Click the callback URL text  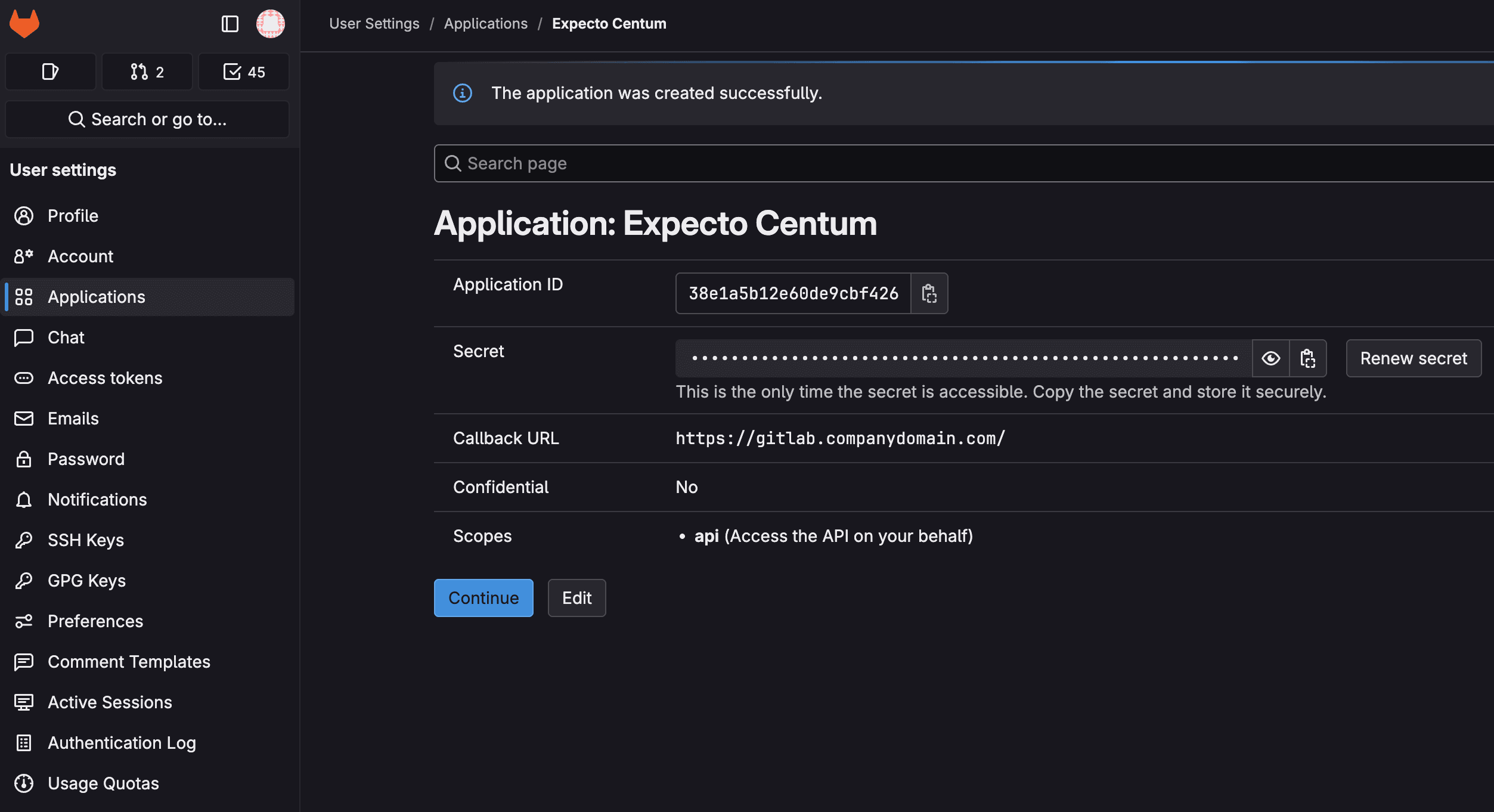[x=840, y=438]
